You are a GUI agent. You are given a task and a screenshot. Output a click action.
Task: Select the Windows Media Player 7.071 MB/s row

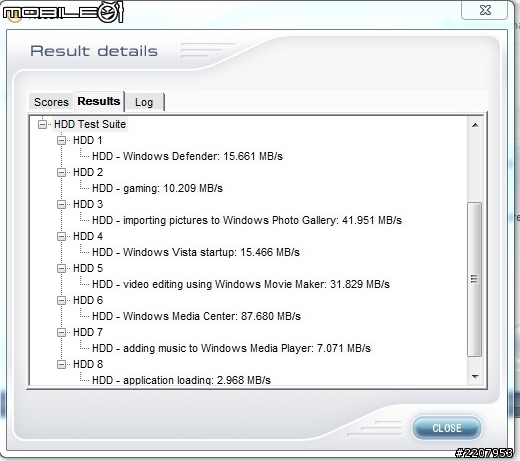(x=231, y=348)
